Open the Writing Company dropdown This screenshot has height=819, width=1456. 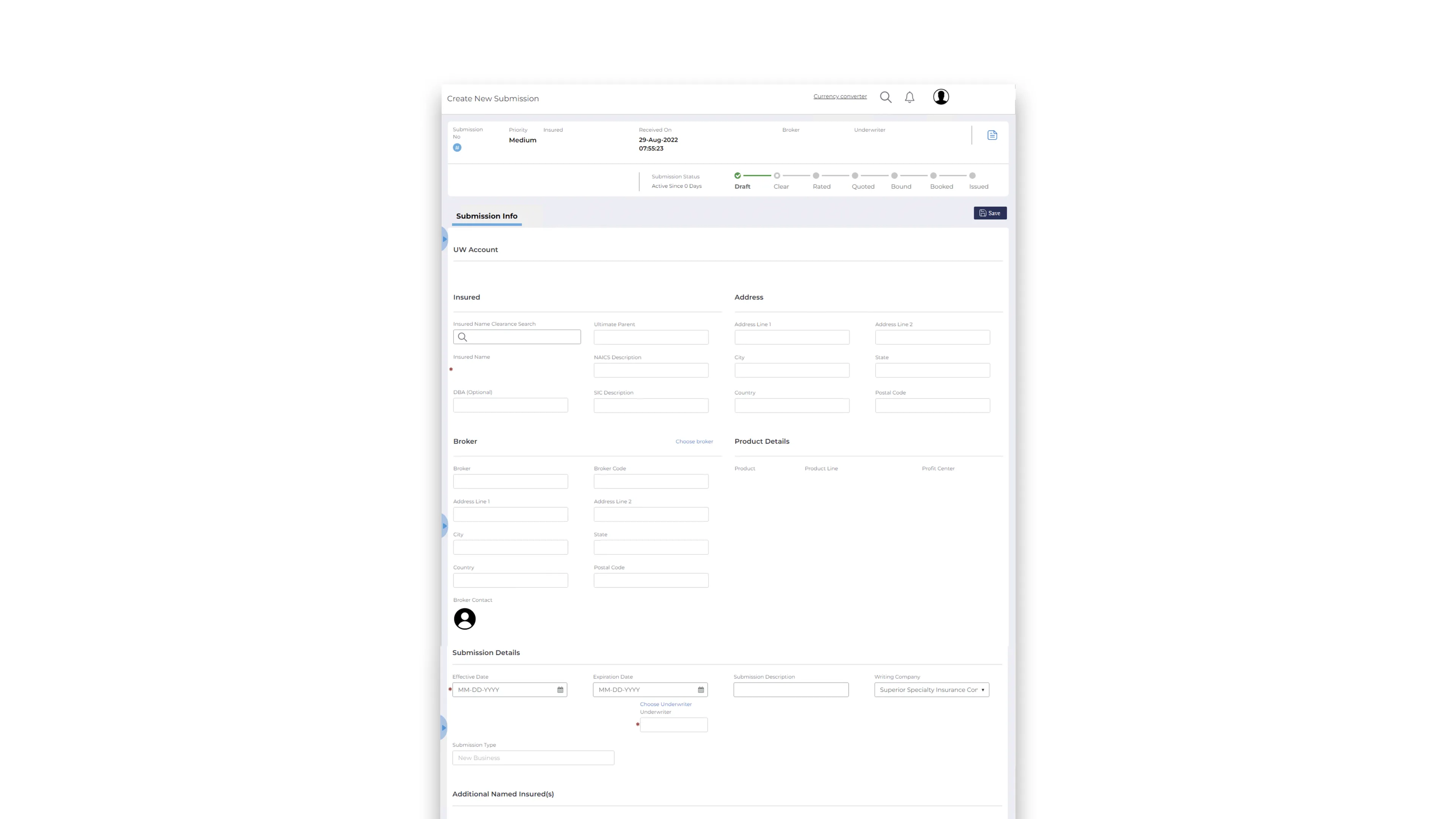(x=932, y=690)
